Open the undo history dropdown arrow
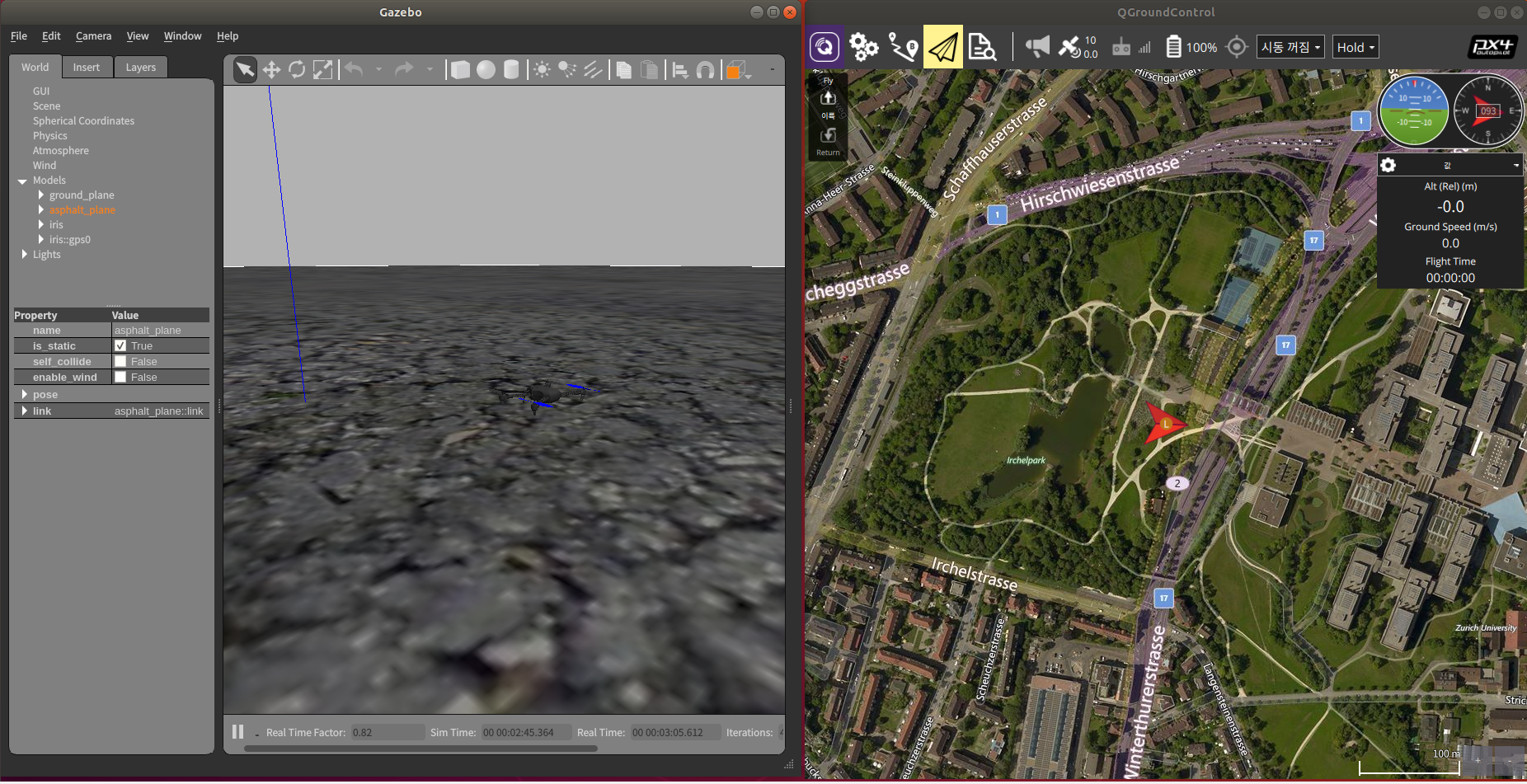Viewport: 1527px width, 784px height. 378,70
